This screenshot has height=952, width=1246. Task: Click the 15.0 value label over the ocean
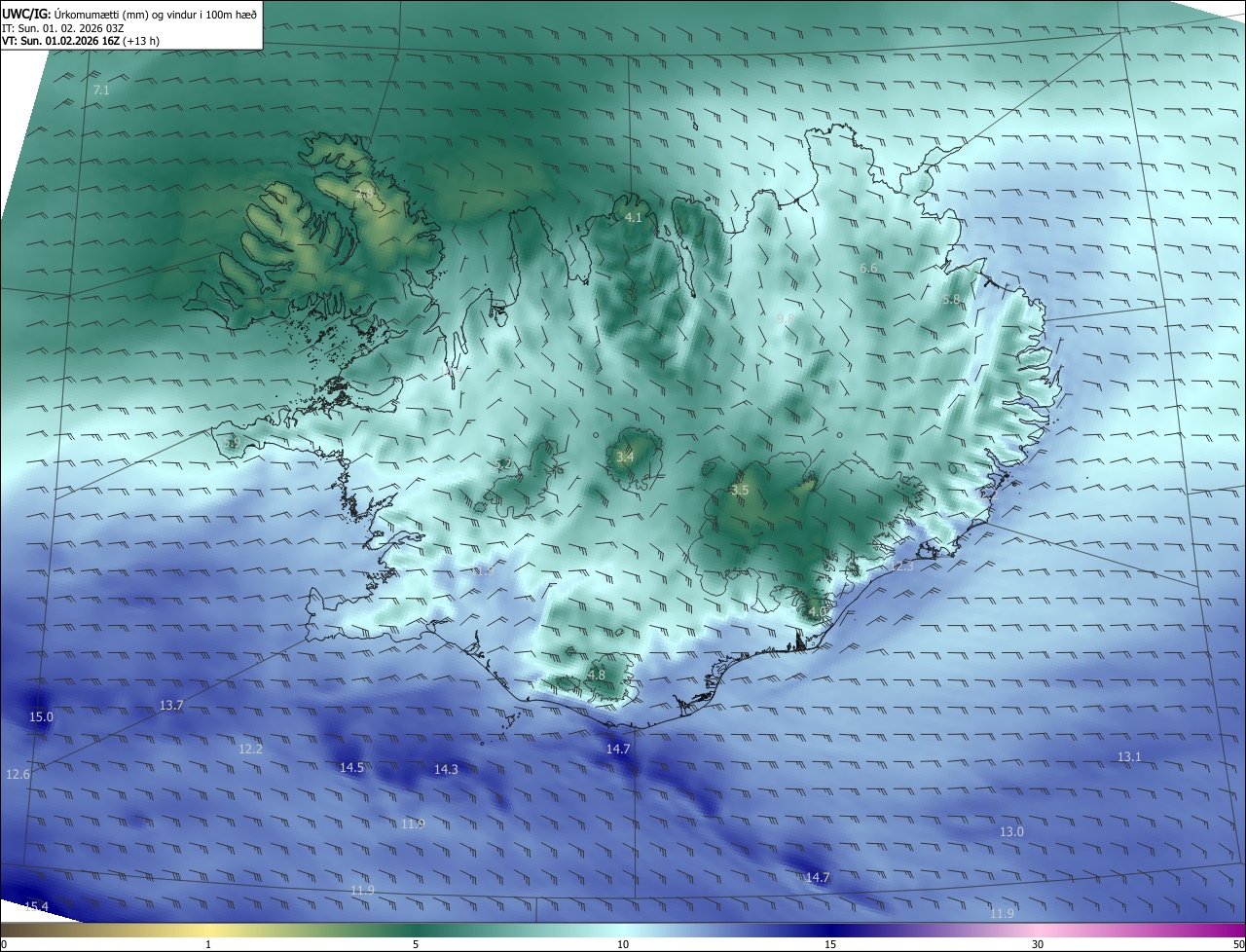point(41,717)
